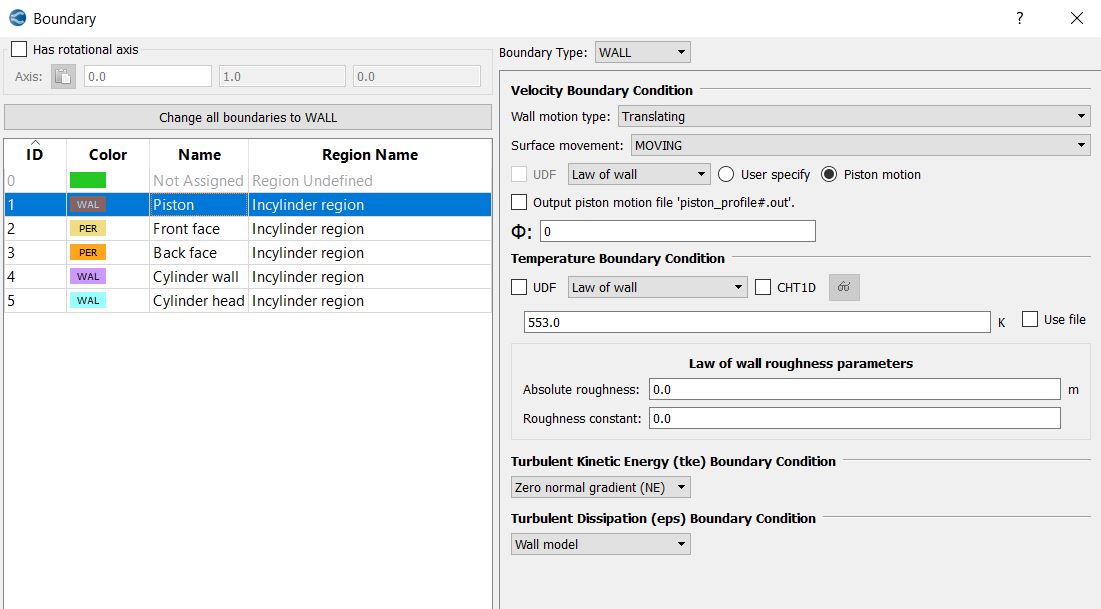
Task: Enable output piston motion file checkbox
Action: 519,202
